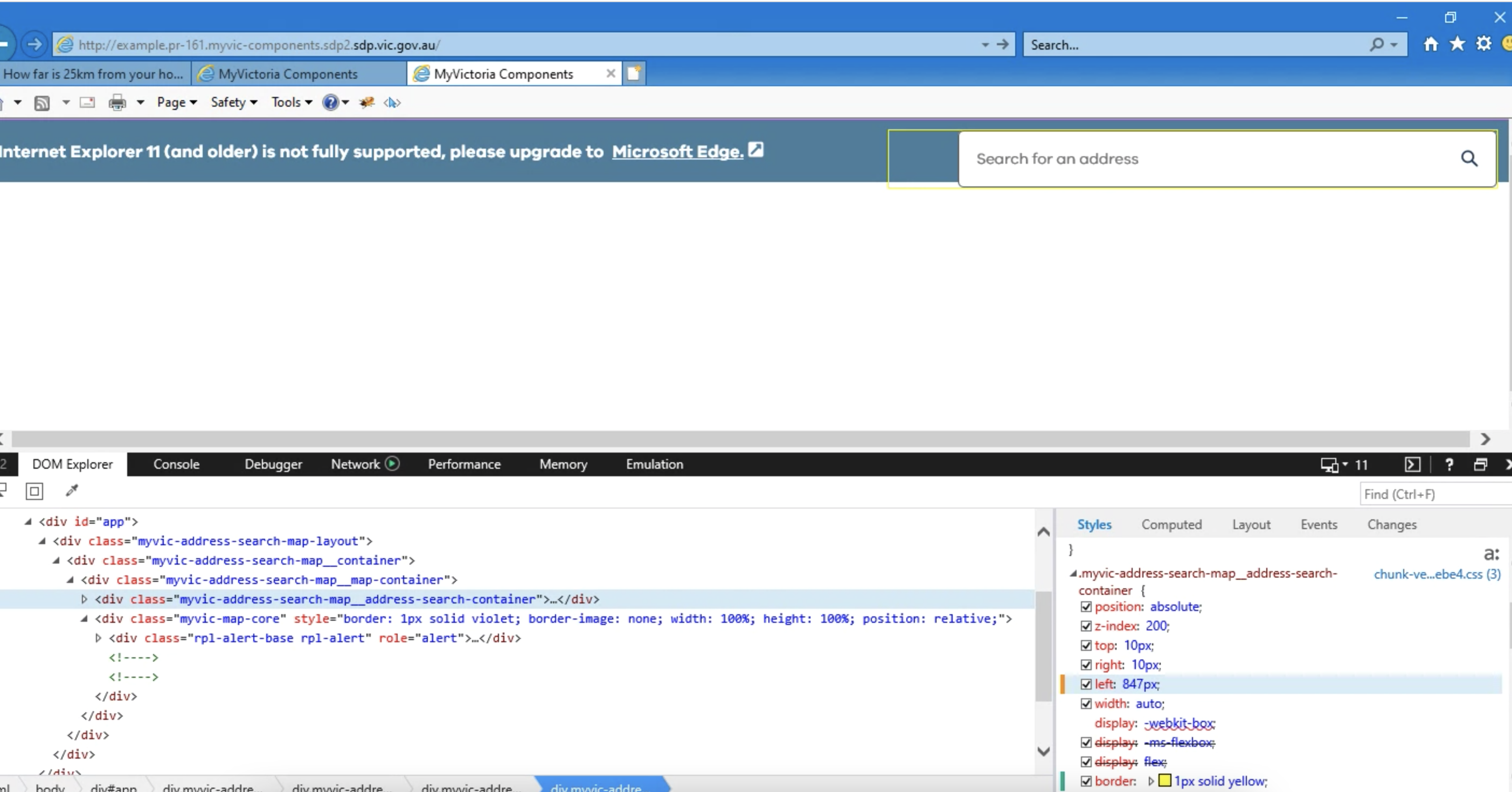
Task: Click the yellow border color swatch
Action: (x=1164, y=781)
